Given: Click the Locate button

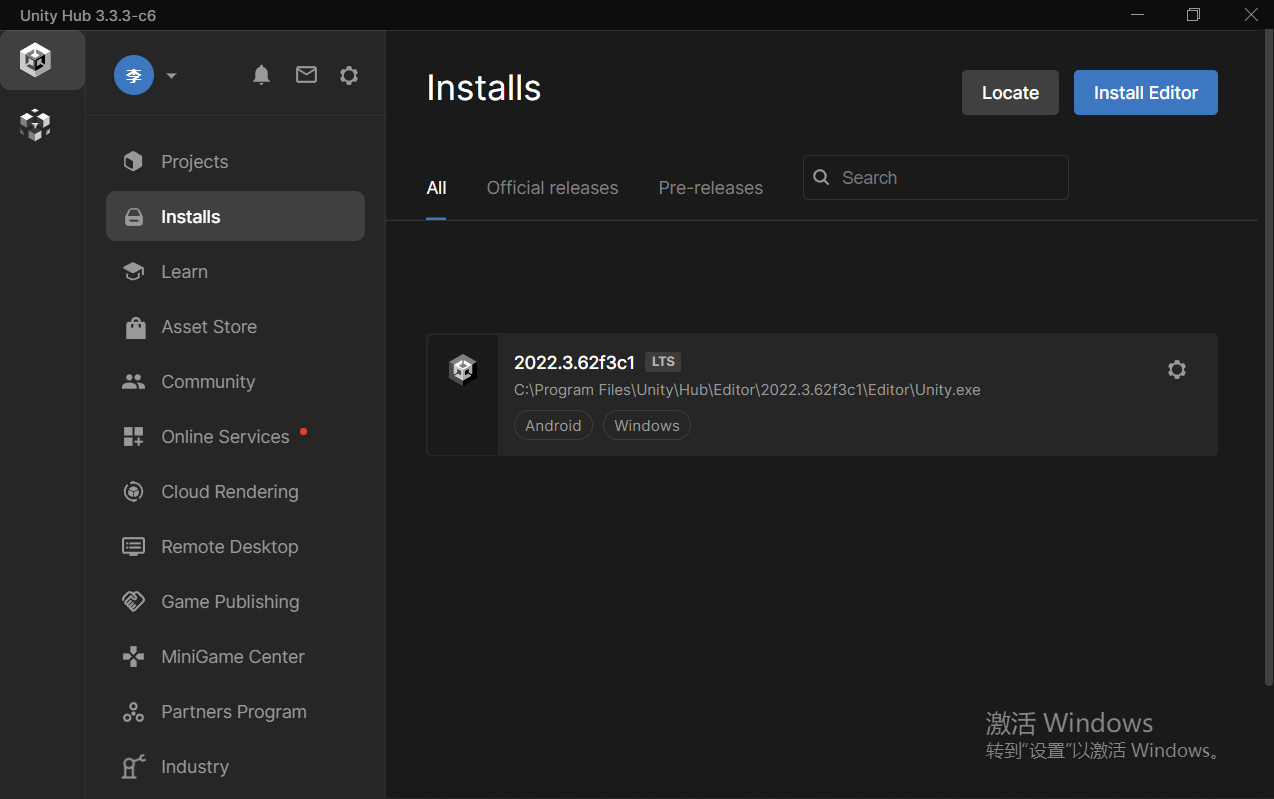Looking at the screenshot, I should (1010, 93).
